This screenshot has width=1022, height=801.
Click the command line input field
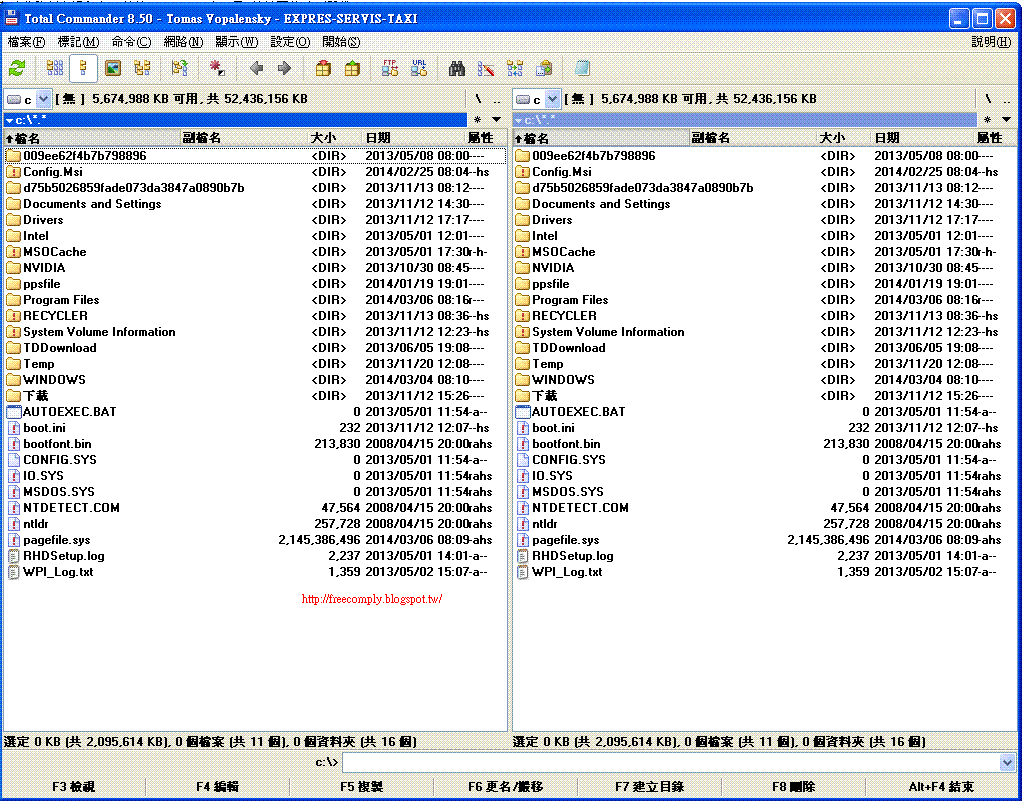click(671, 762)
